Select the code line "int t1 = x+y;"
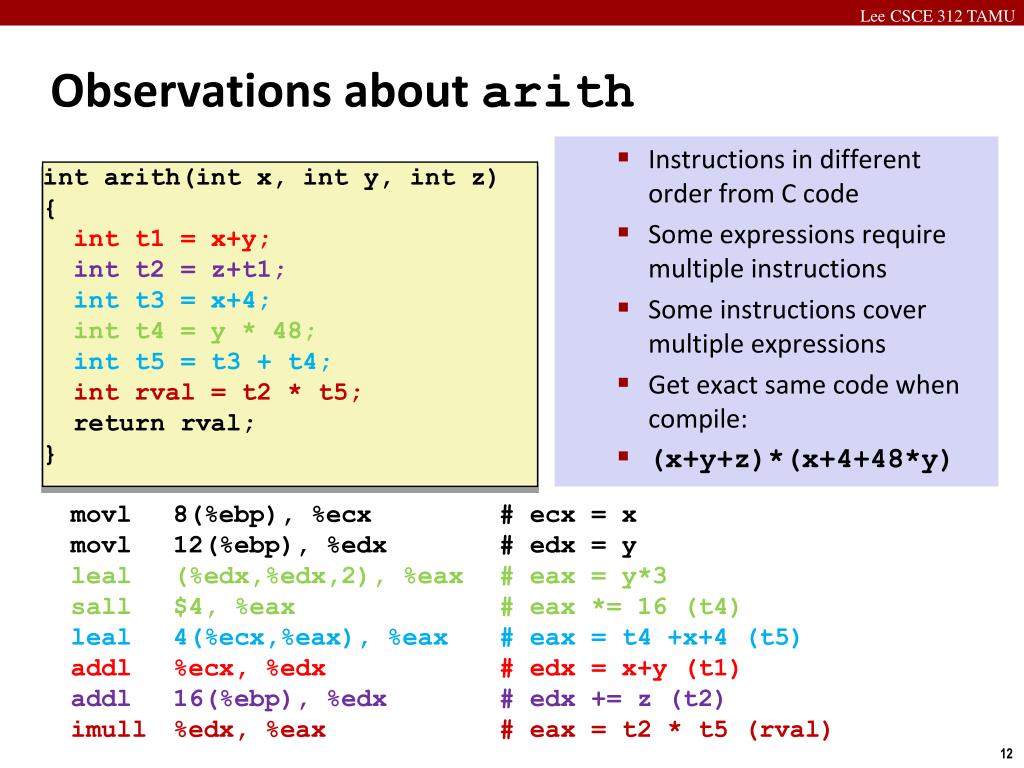The height and width of the screenshot is (768, 1024). pyautogui.click(x=171, y=238)
